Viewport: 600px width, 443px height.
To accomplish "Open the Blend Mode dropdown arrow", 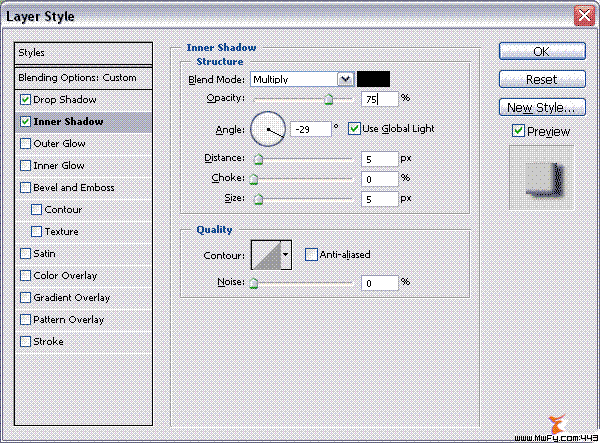I will 346,79.
